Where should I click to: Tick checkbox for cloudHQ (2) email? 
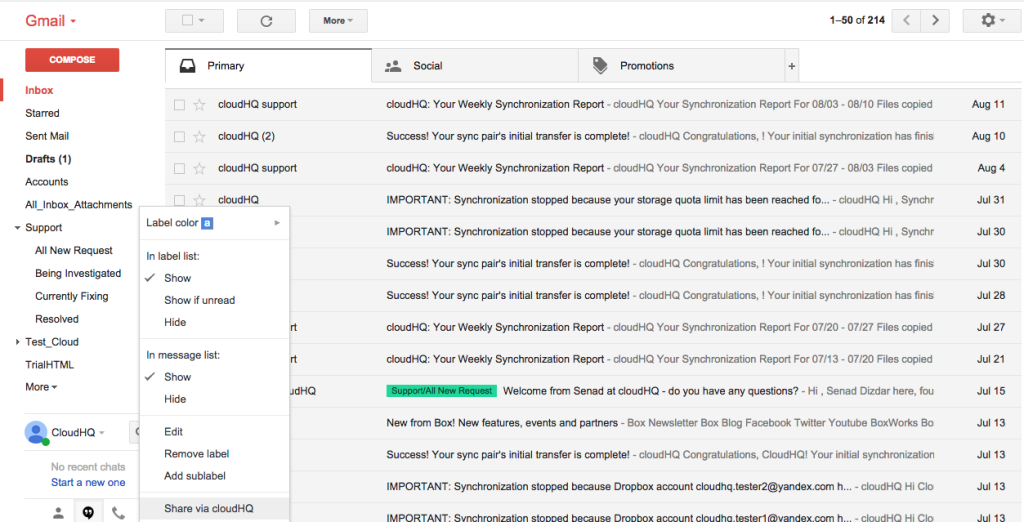[x=180, y=137]
